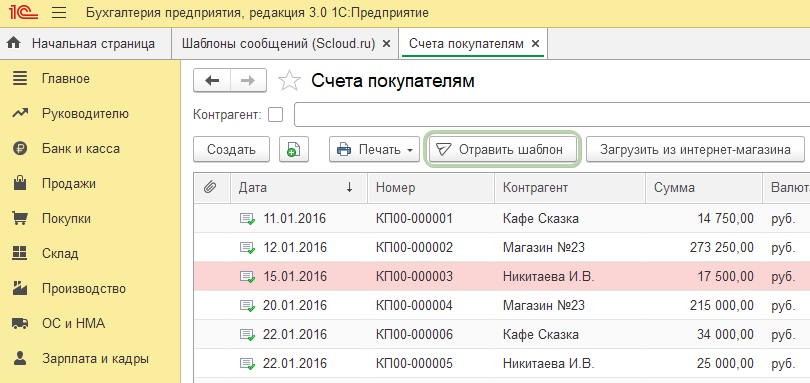
Task: Click the copy document icon next to Создать
Action: pyautogui.click(x=293, y=150)
